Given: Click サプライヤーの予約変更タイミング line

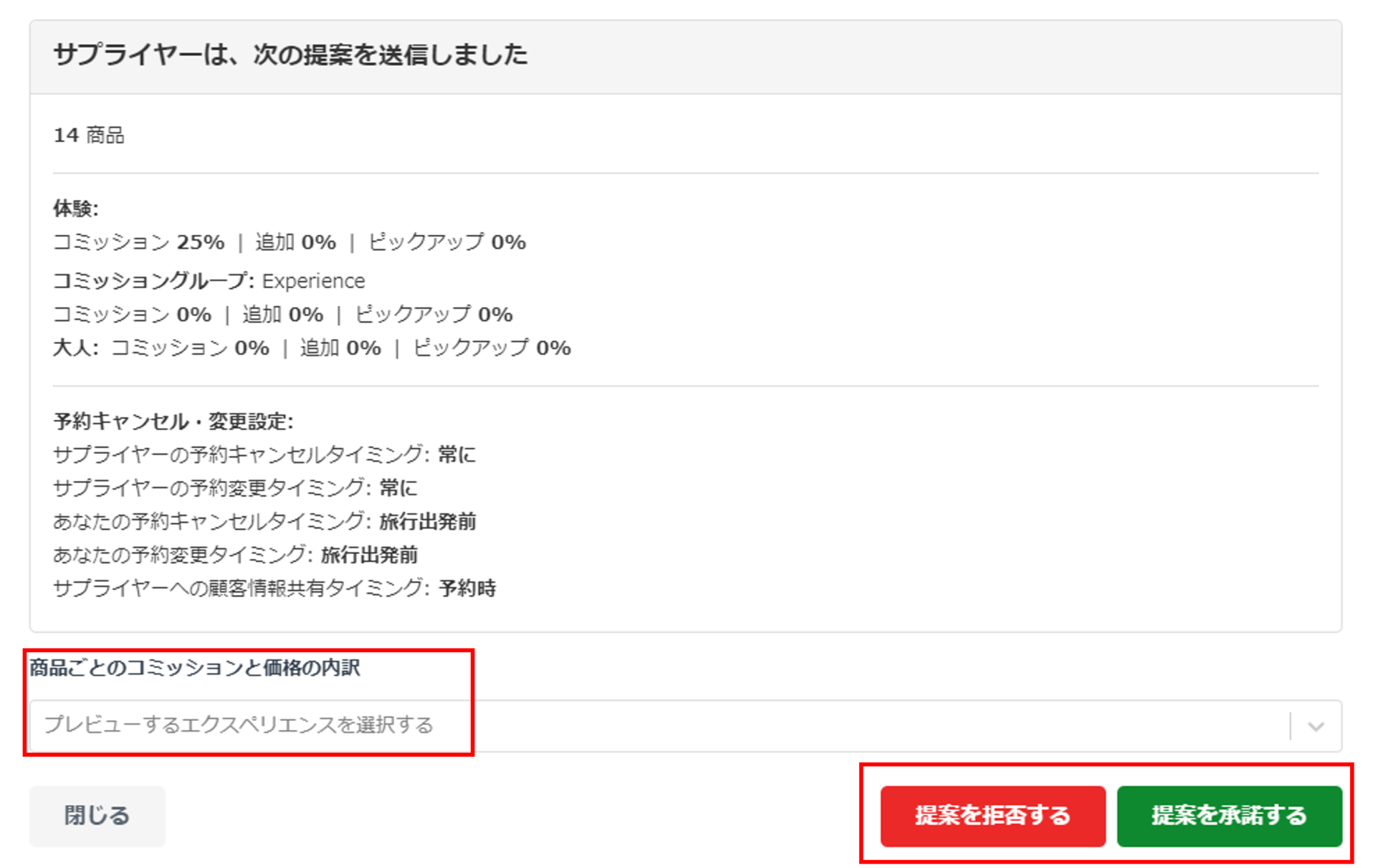Looking at the screenshot, I should click(234, 488).
